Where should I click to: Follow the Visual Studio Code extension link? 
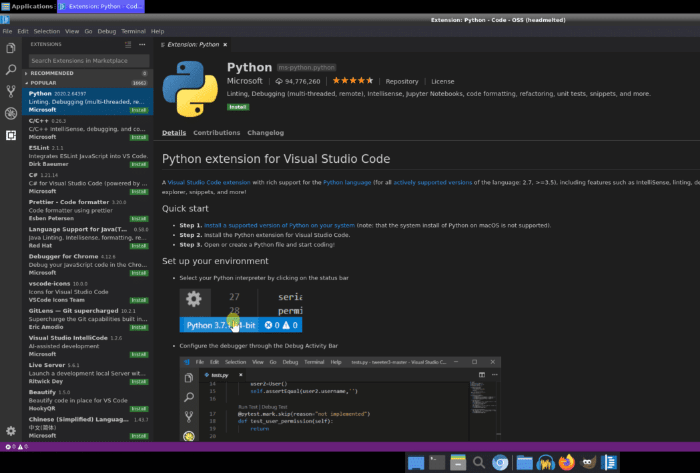click(x=209, y=183)
